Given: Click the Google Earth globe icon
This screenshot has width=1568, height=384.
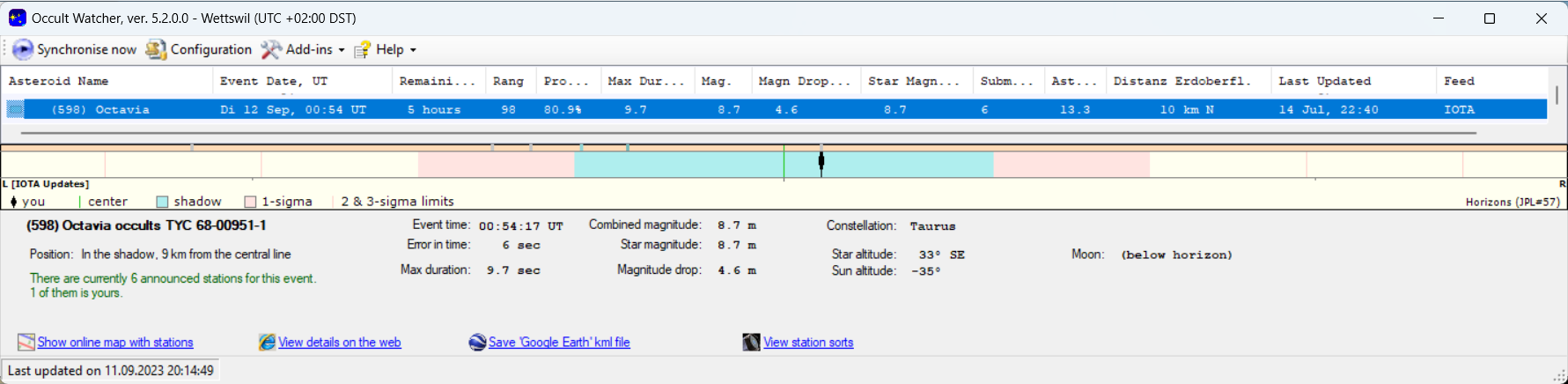Looking at the screenshot, I should 477,343.
